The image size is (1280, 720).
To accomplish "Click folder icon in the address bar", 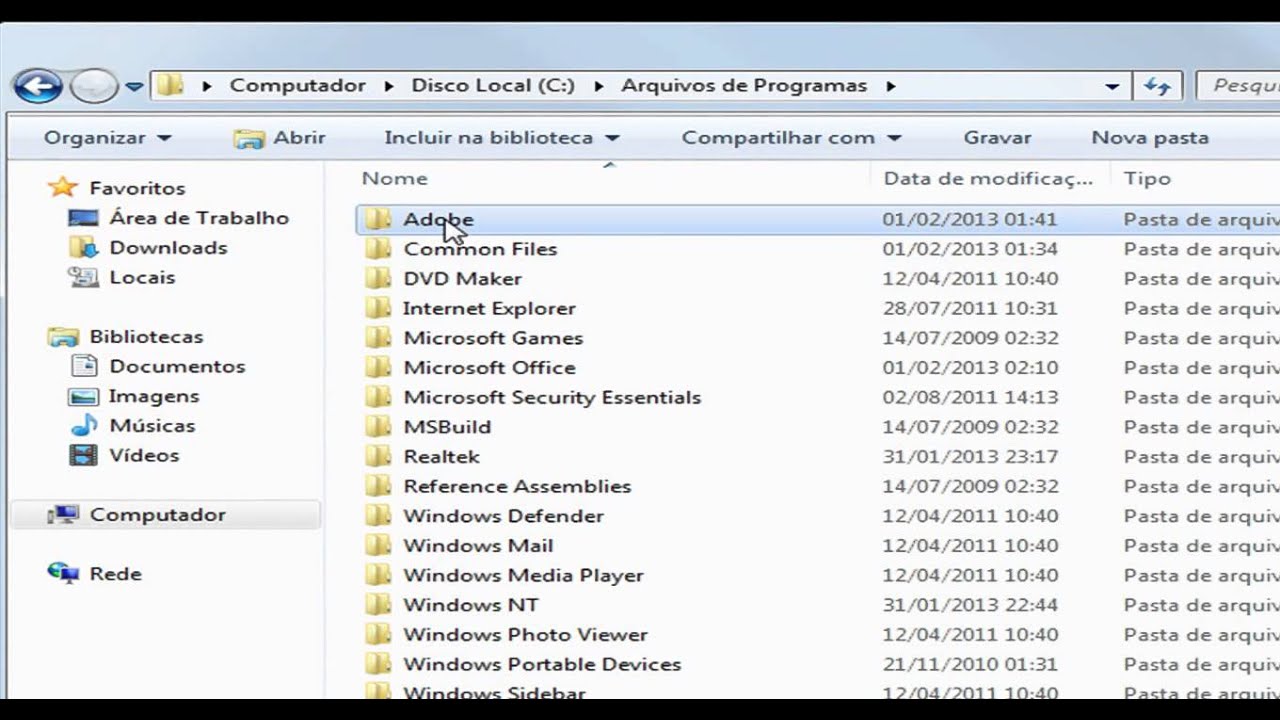I will click(x=171, y=86).
